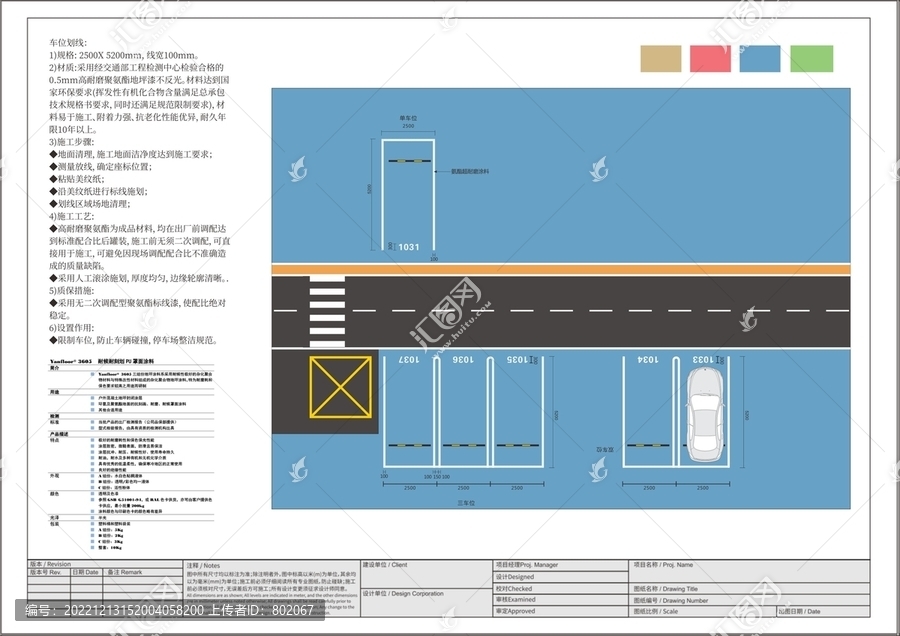Click the 三车位 label below the triple spots
Image resolution: width=900 pixels, height=636 pixels.
point(466,503)
